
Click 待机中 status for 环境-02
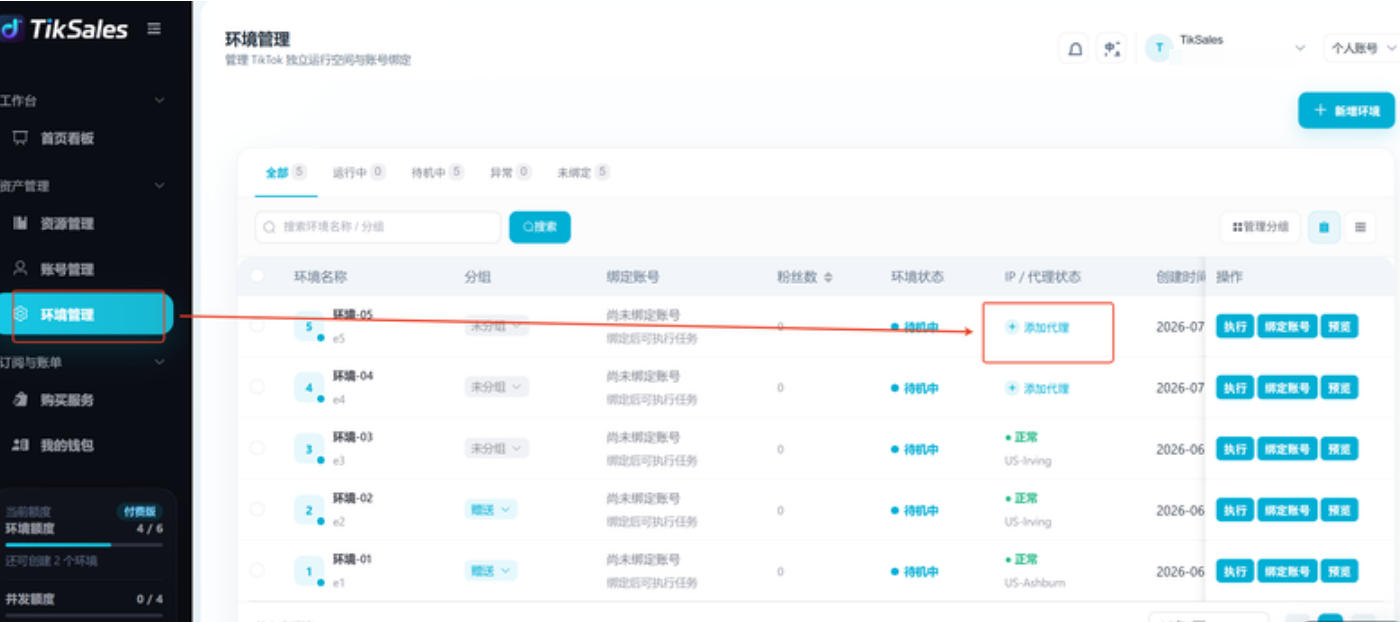click(x=915, y=511)
